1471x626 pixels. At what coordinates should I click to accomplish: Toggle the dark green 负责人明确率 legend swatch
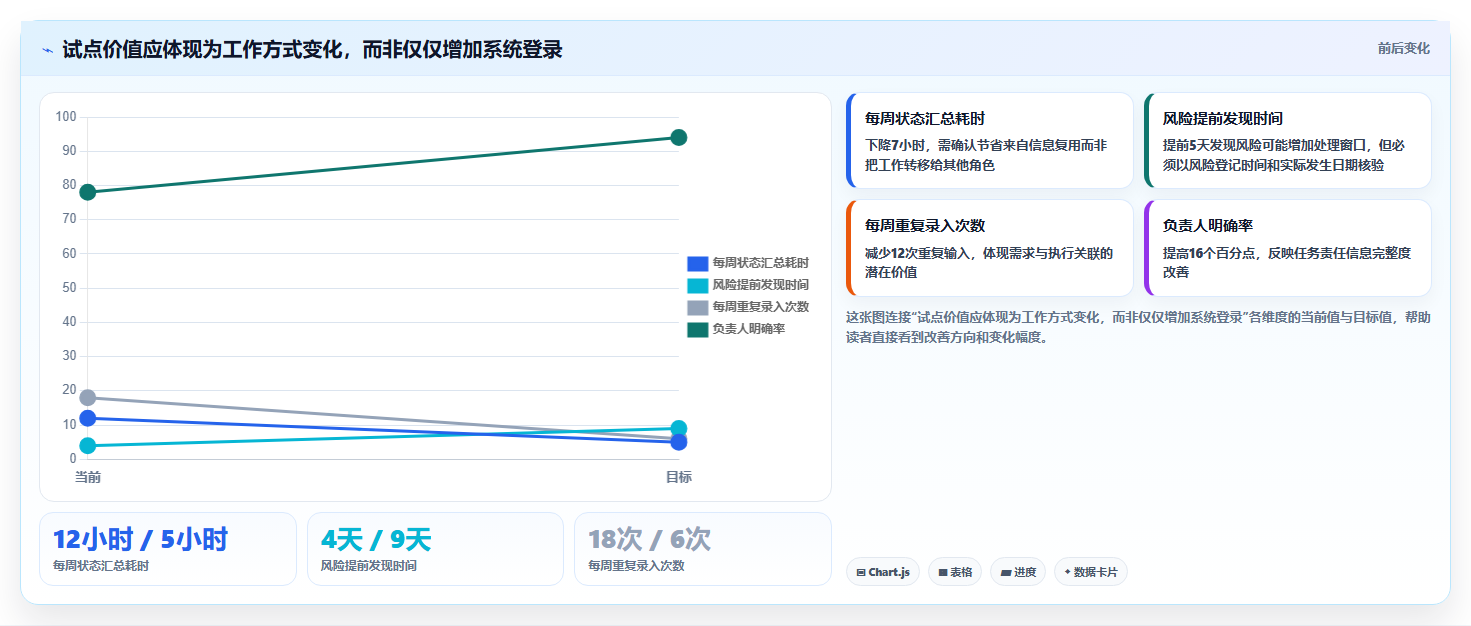697,329
